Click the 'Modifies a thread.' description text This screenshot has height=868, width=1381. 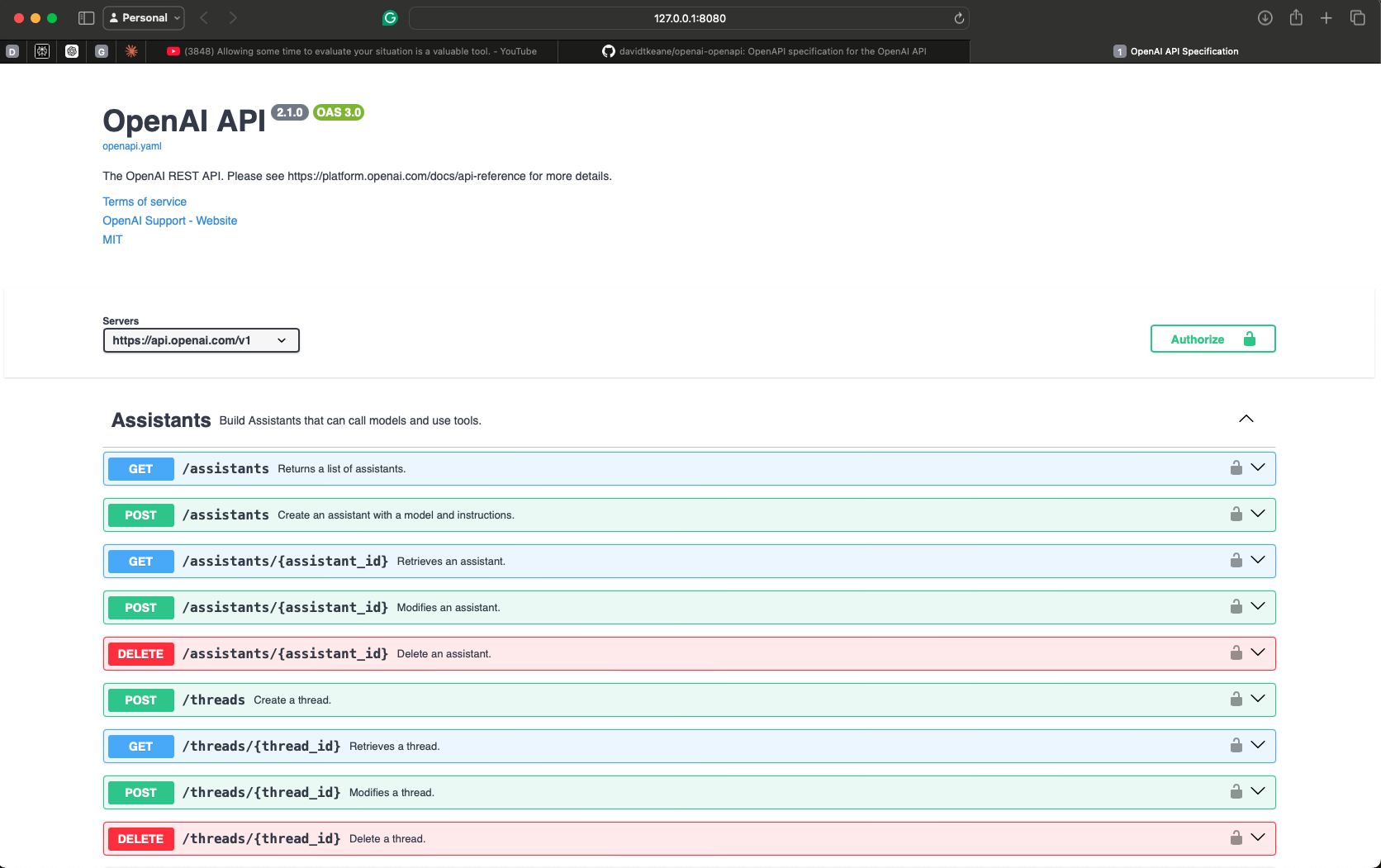[x=392, y=793]
